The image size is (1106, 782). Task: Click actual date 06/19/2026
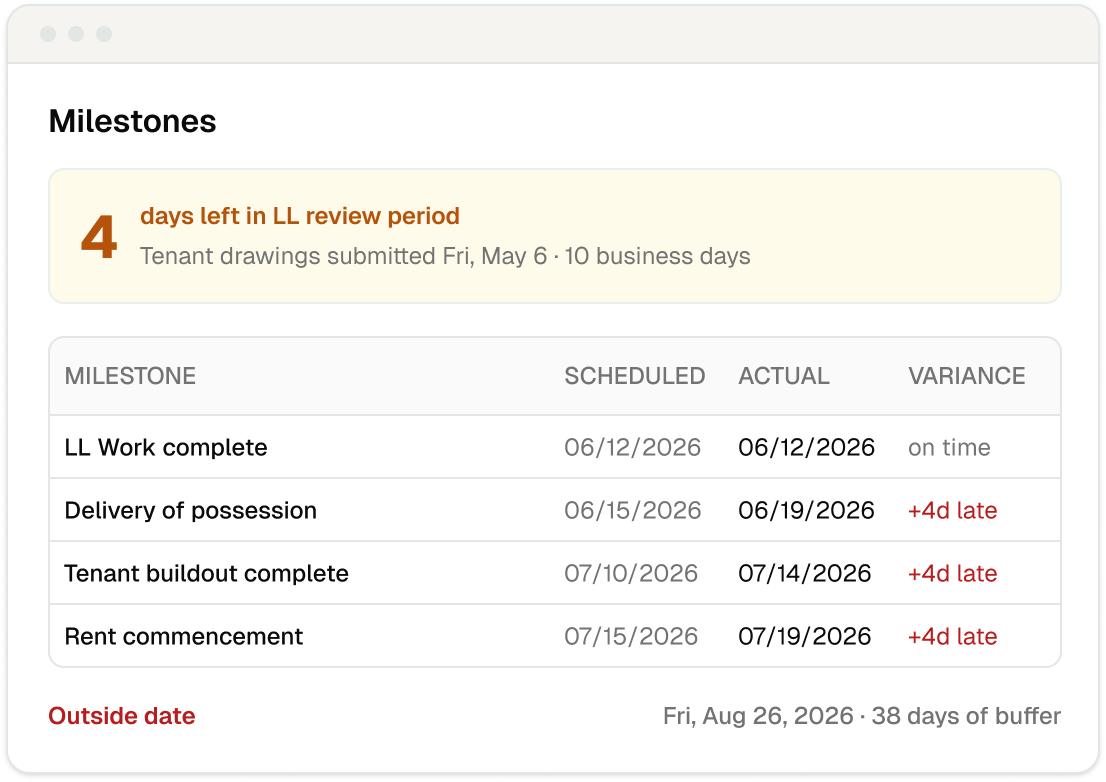coord(806,510)
